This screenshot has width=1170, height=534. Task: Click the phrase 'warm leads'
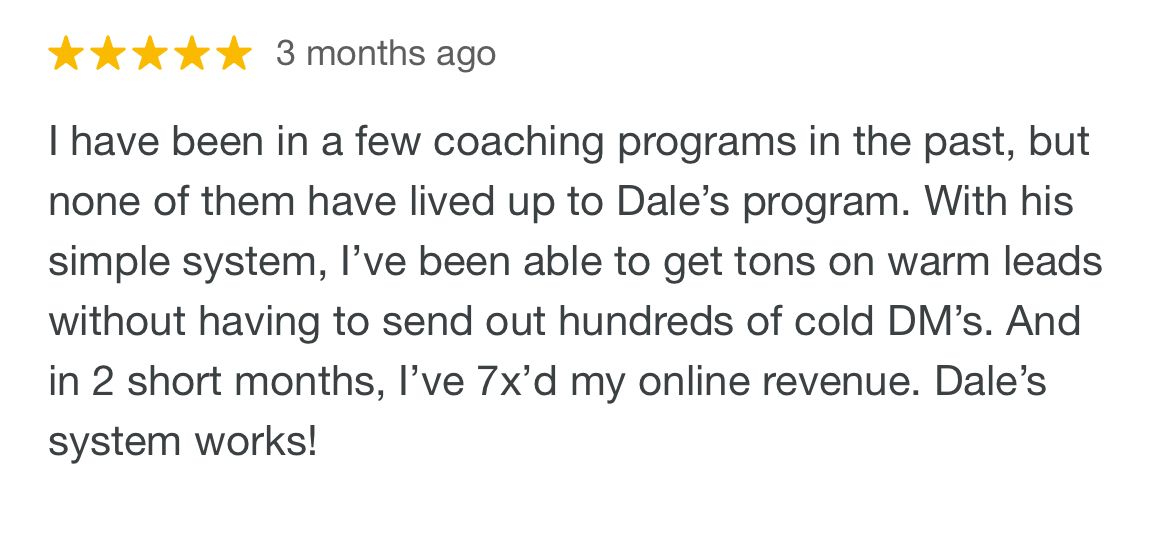982,262
